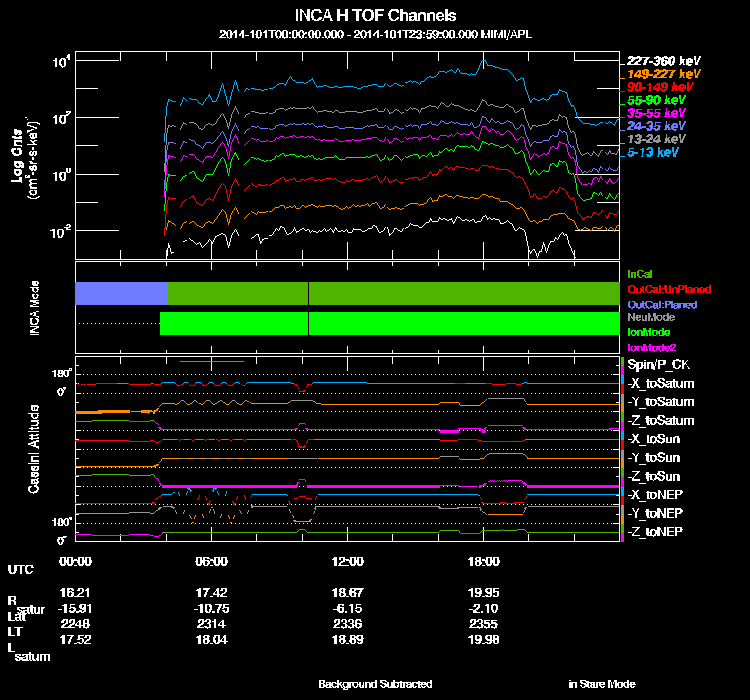Click the '24-35 keV' legend label

656,126
